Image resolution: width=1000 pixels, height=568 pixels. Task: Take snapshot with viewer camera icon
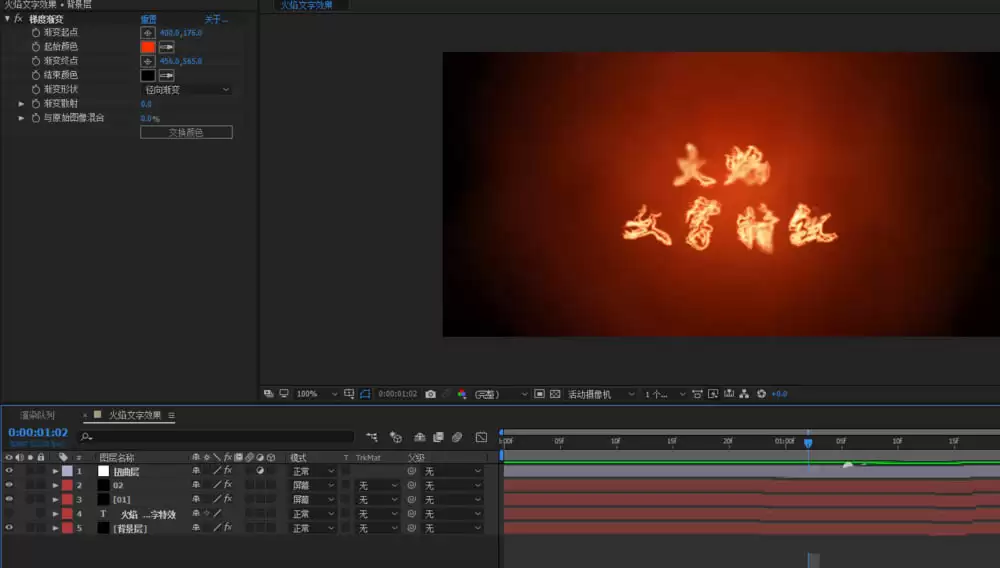click(430, 394)
